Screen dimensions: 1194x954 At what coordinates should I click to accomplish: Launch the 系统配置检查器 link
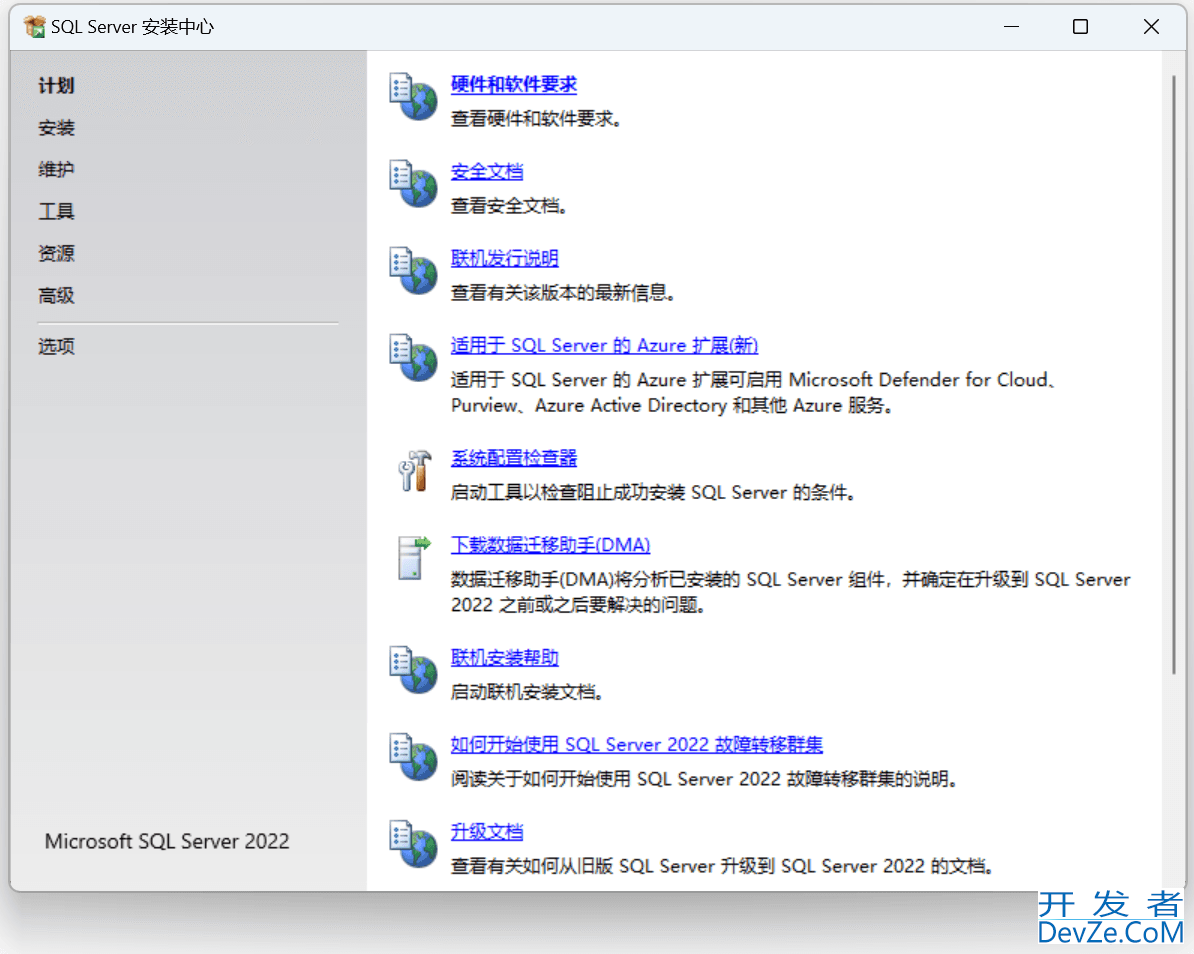pyautogui.click(x=513, y=458)
